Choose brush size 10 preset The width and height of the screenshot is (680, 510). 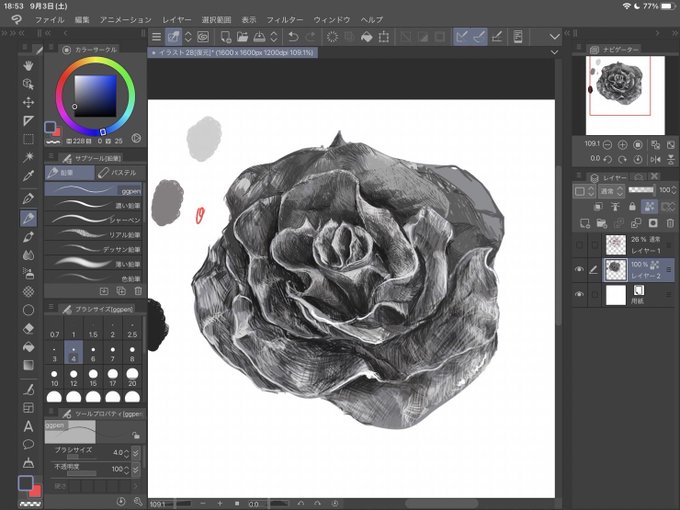tap(54, 377)
